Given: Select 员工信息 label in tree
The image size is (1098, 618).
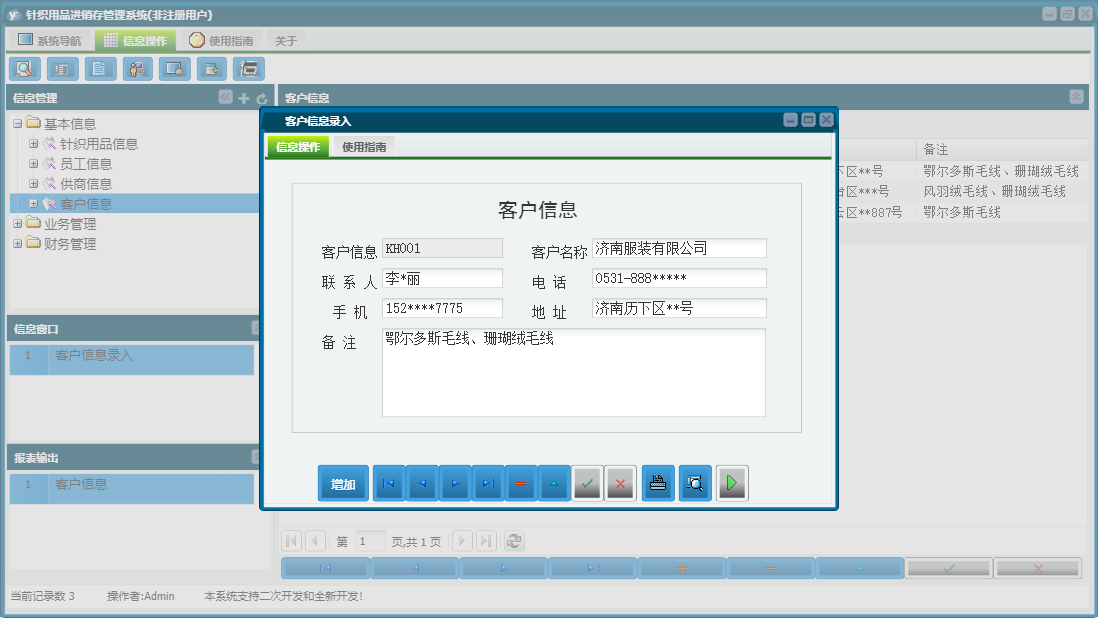Looking at the screenshot, I should (x=86, y=164).
